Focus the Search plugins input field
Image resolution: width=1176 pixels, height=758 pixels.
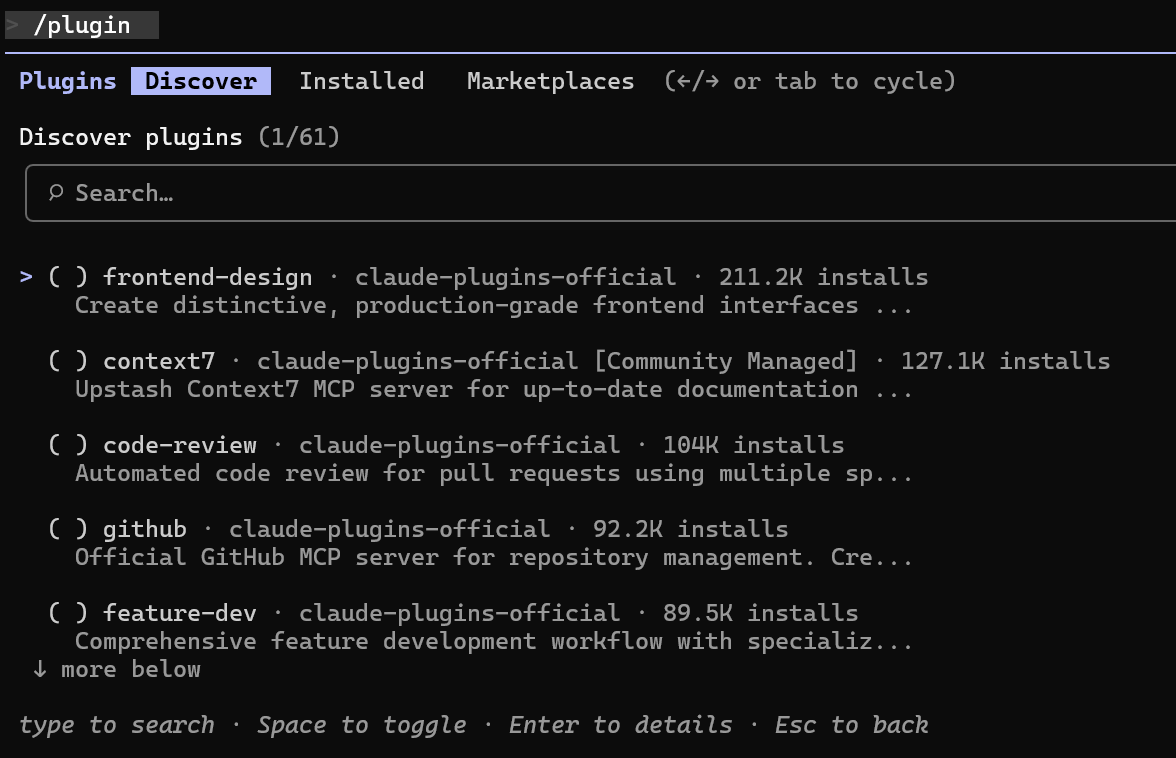click(x=600, y=193)
